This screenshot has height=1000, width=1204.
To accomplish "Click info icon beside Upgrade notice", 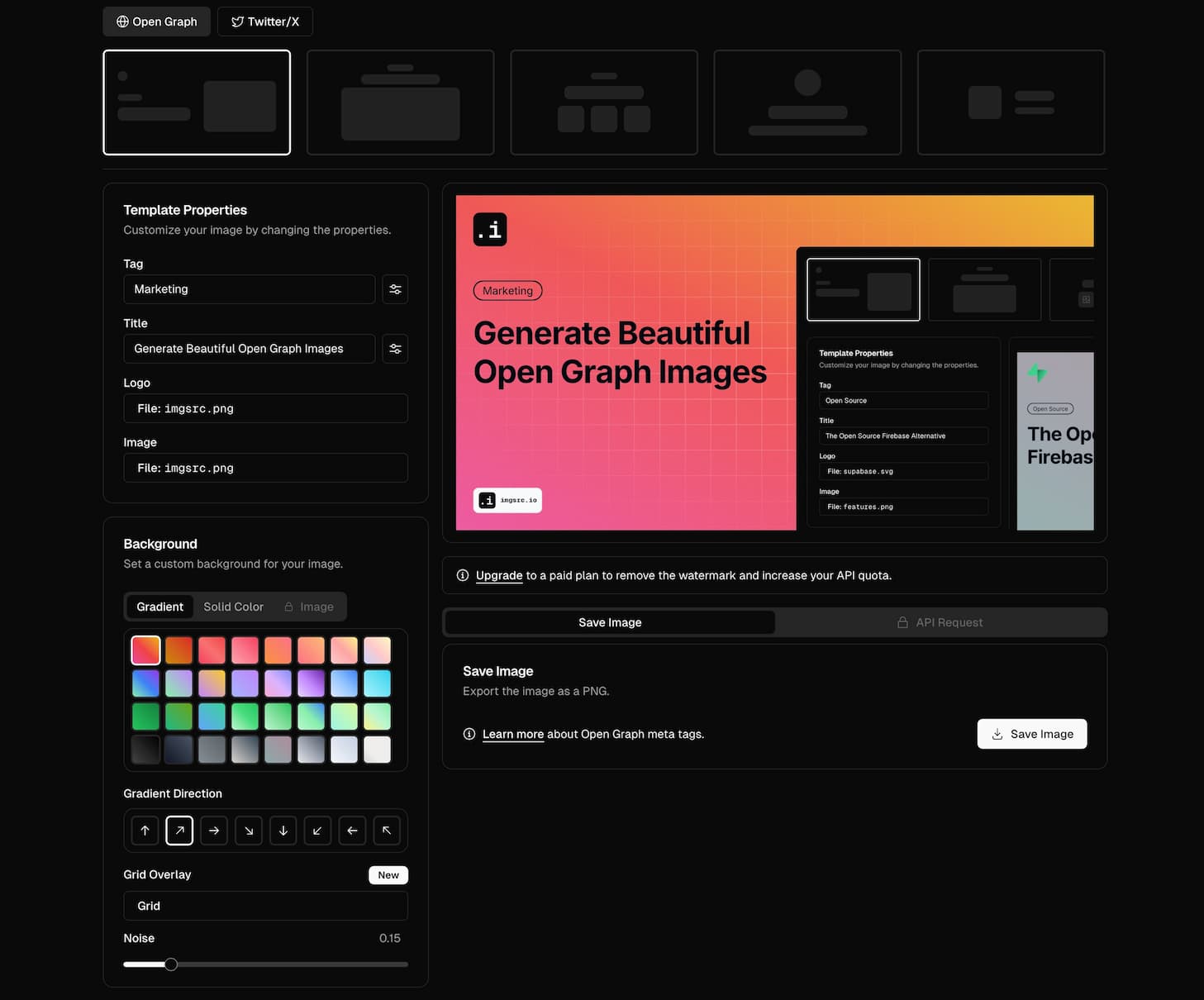I will tap(463, 575).
